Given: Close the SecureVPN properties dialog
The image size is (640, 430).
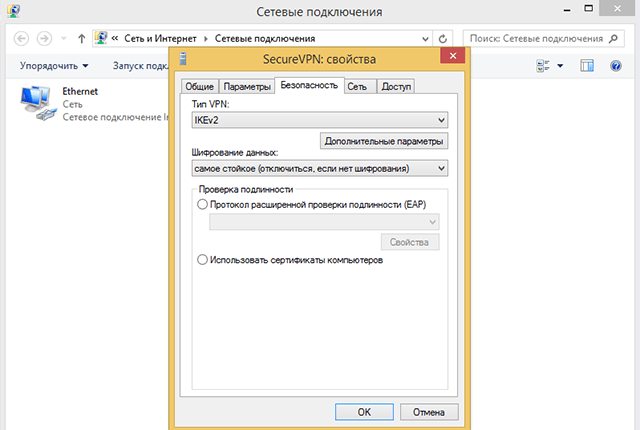Looking at the screenshot, I should (453, 55).
